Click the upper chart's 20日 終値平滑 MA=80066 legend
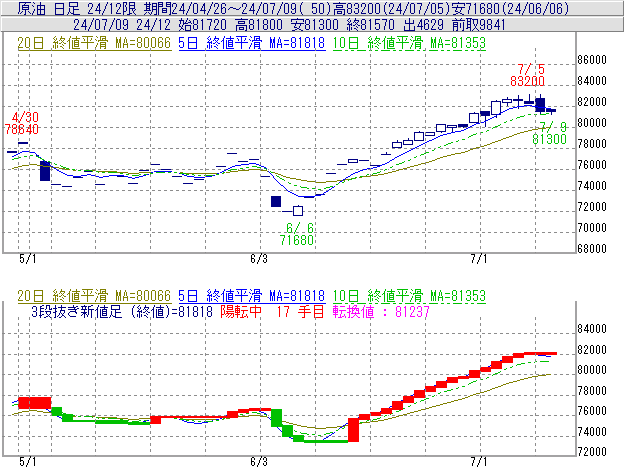The image size is (624, 475). pos(94,43)
